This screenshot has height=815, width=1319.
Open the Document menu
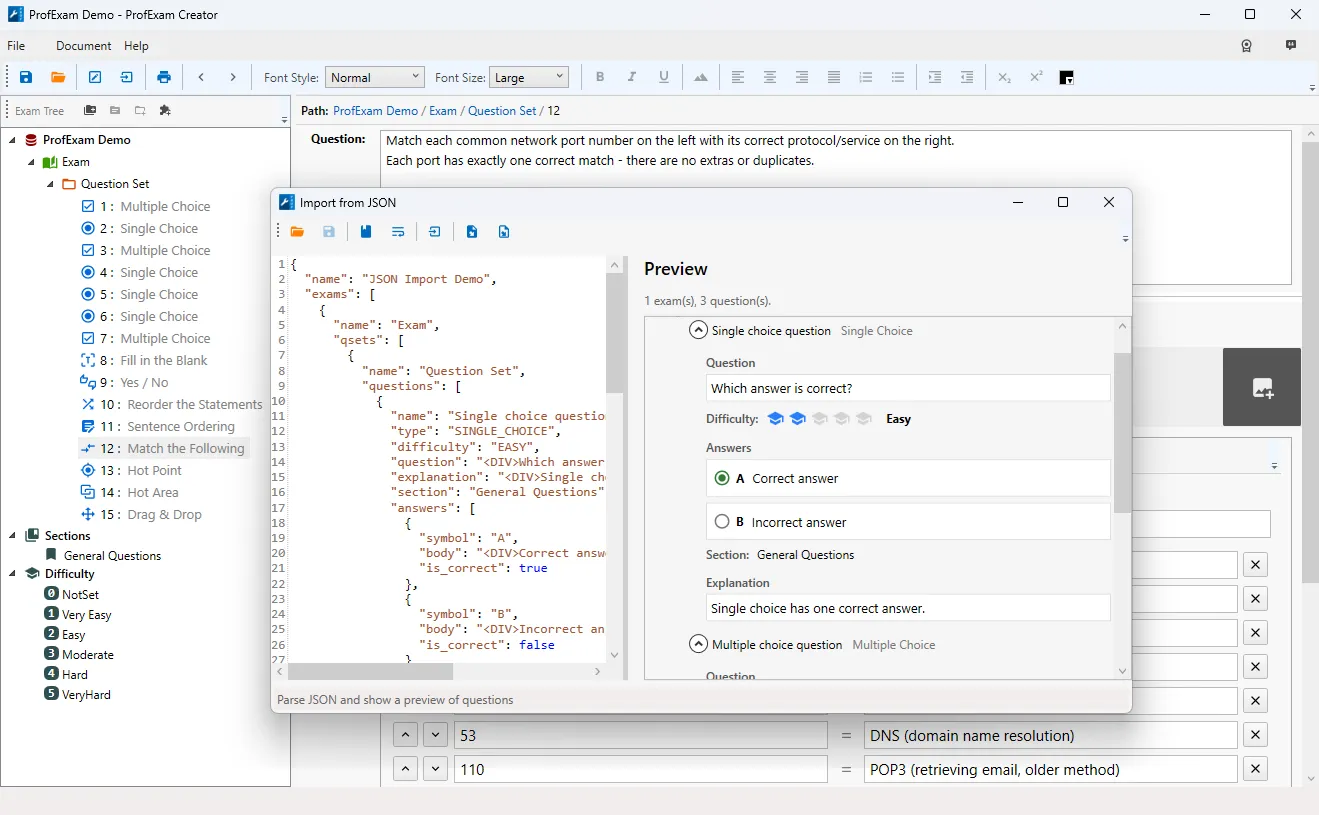(84, 46)
